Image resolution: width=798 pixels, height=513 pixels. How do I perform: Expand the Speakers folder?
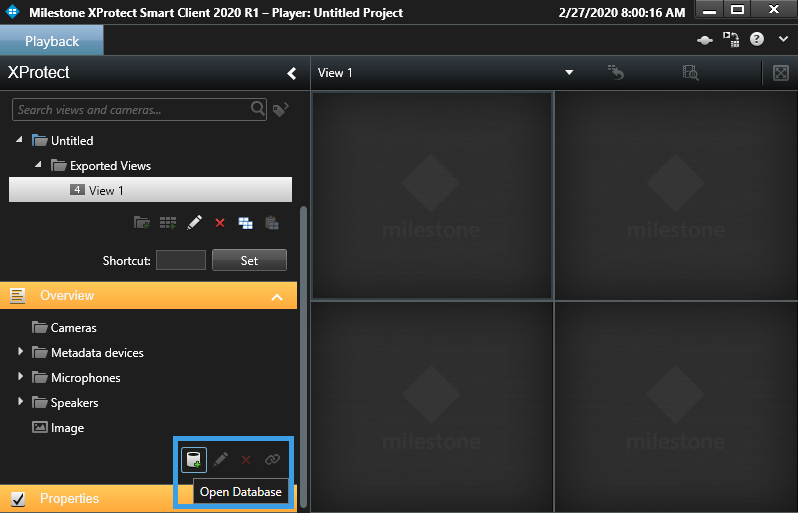pos(20,402)
